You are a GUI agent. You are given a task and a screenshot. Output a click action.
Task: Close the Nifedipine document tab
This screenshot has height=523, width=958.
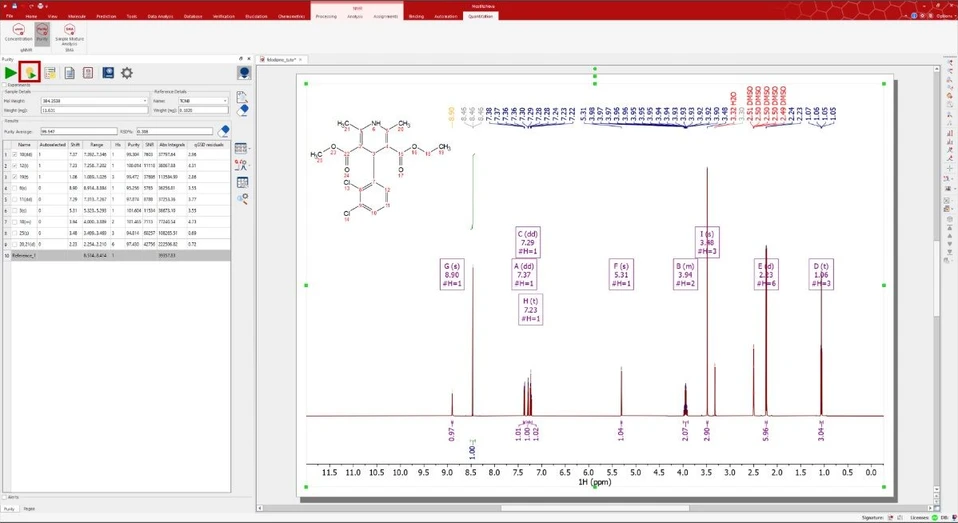(x=301, y=60)
